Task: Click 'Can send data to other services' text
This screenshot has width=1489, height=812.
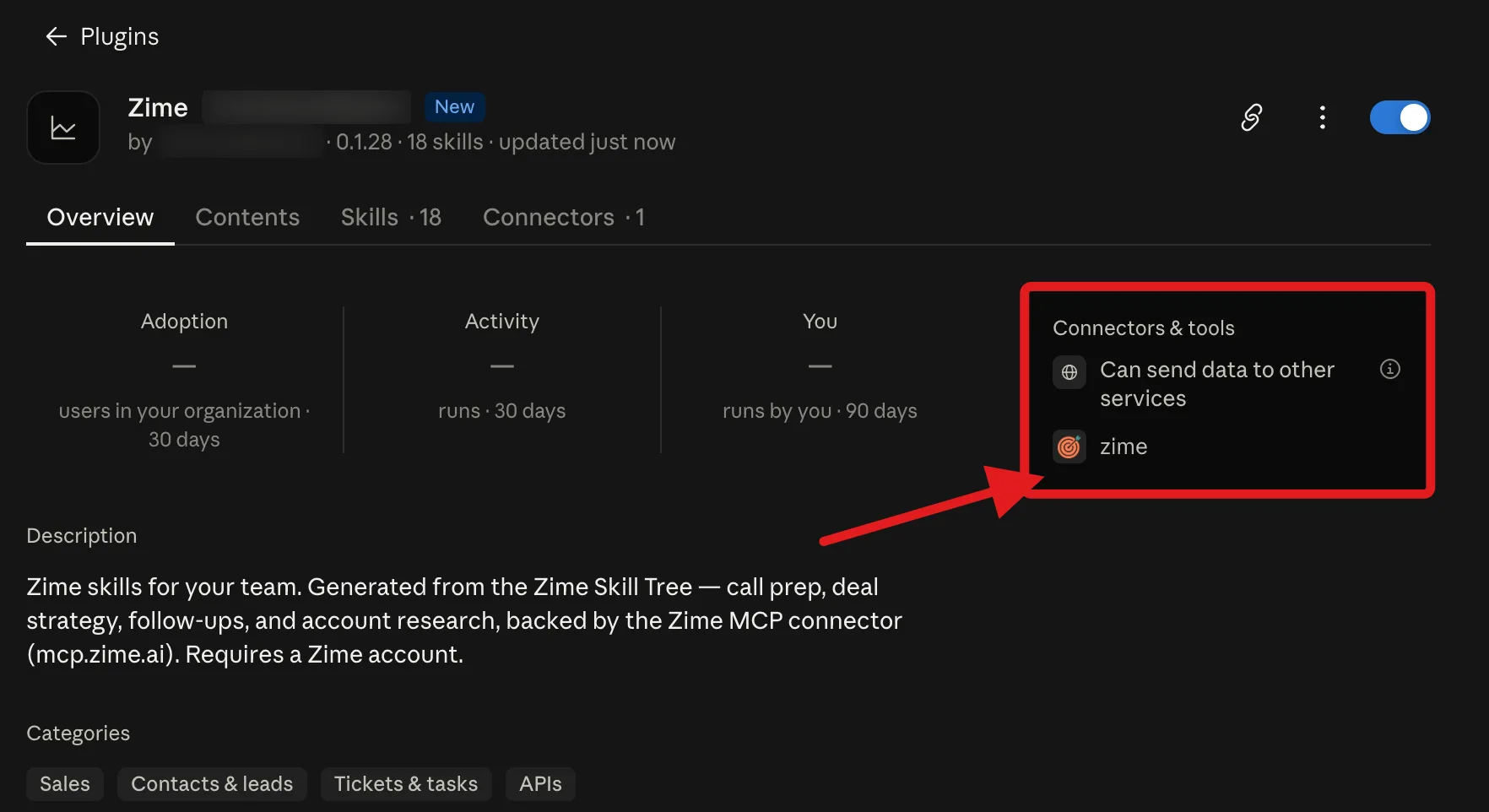Action: click(1216, 384)
